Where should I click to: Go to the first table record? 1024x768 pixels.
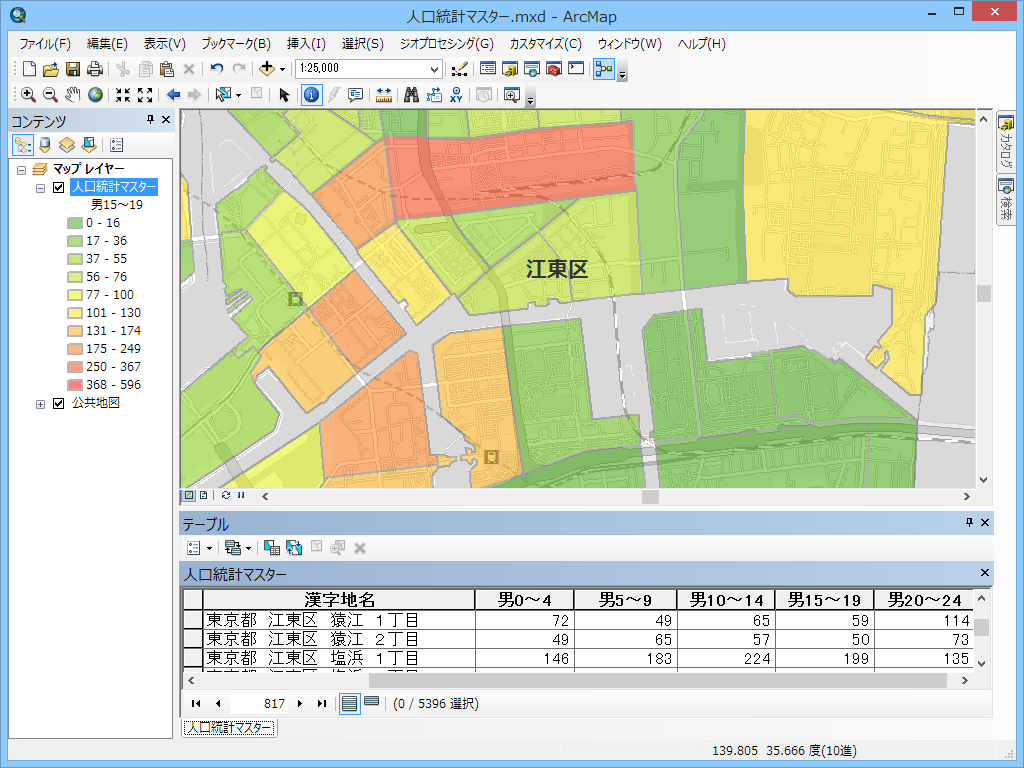(196, 703)
